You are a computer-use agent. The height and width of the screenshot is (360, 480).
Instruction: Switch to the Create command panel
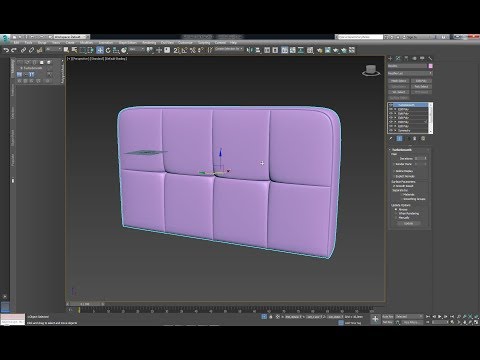(390, 58)
